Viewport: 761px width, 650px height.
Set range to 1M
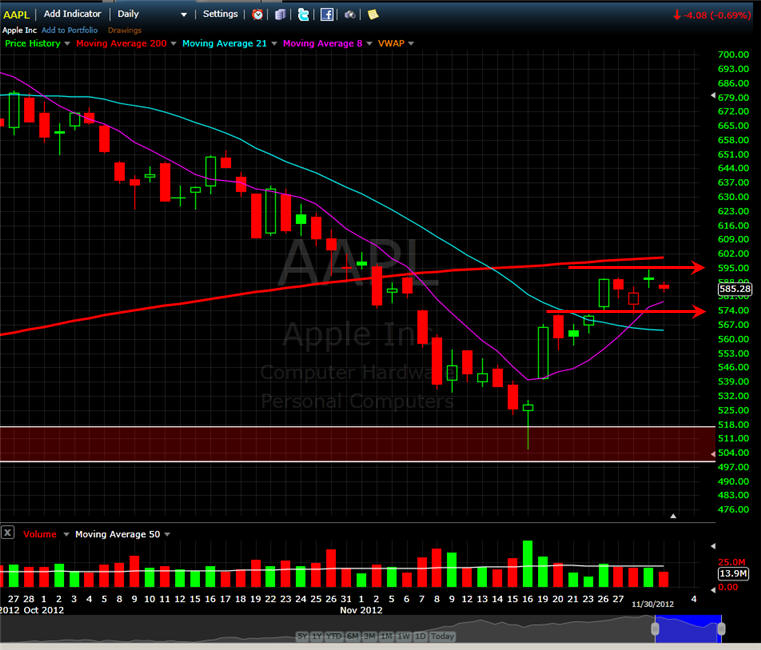[x=387, y=636]
